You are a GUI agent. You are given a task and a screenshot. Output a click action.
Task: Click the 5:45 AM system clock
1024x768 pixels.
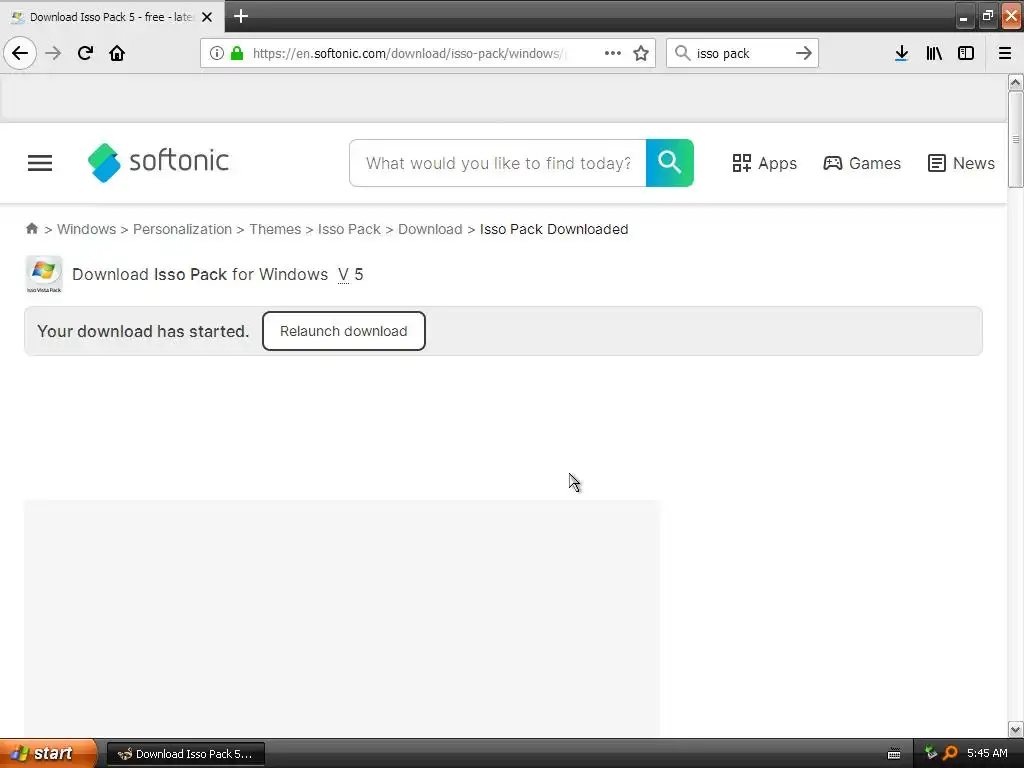(x=987, y=754)
